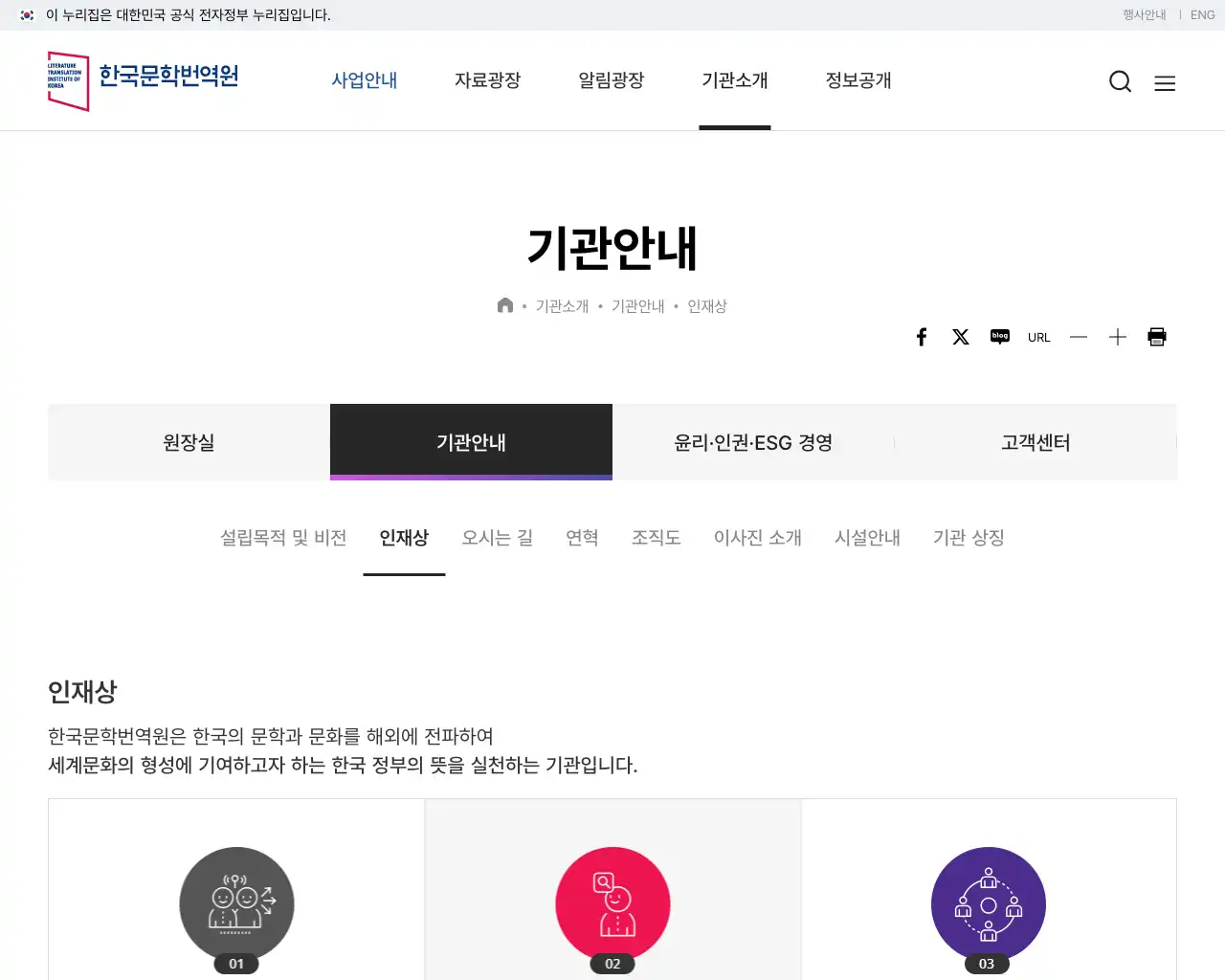Switch to 윤리·인권·ESG 경영 tab

(753, 442)
